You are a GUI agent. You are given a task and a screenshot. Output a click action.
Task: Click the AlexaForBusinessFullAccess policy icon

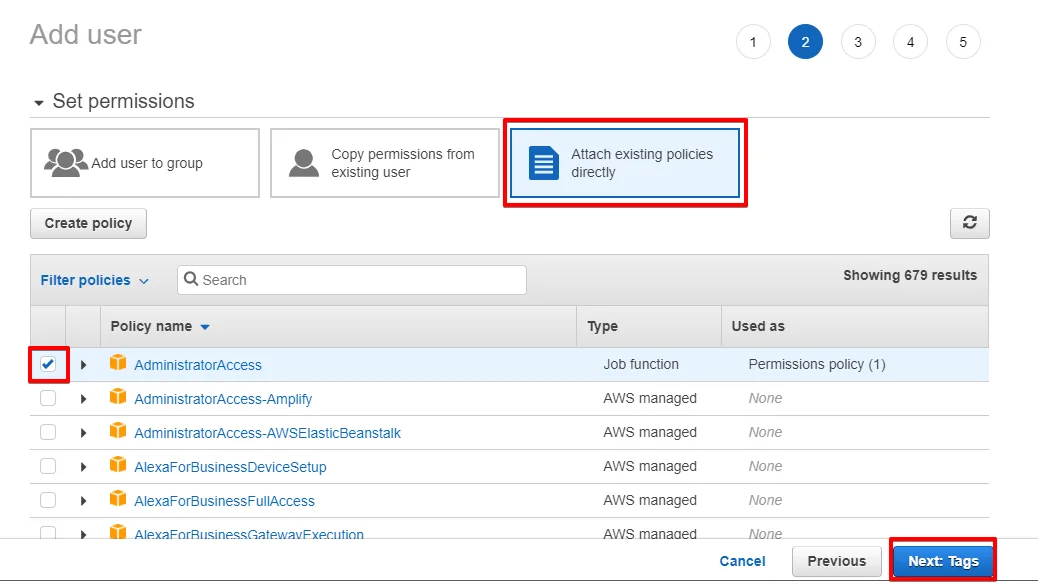tap(118, 500)
